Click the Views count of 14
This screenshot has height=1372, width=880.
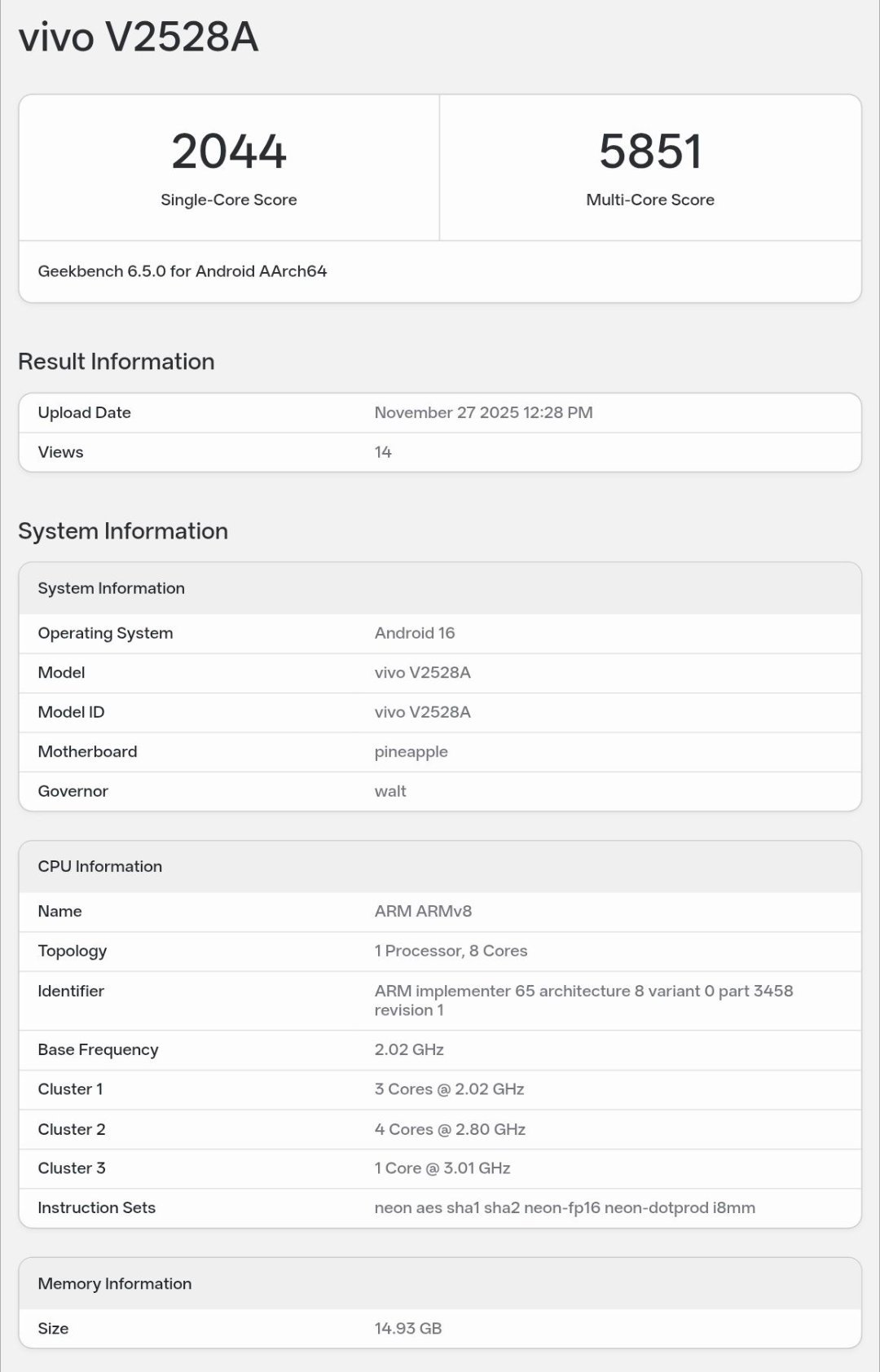[x=383, y=452]
